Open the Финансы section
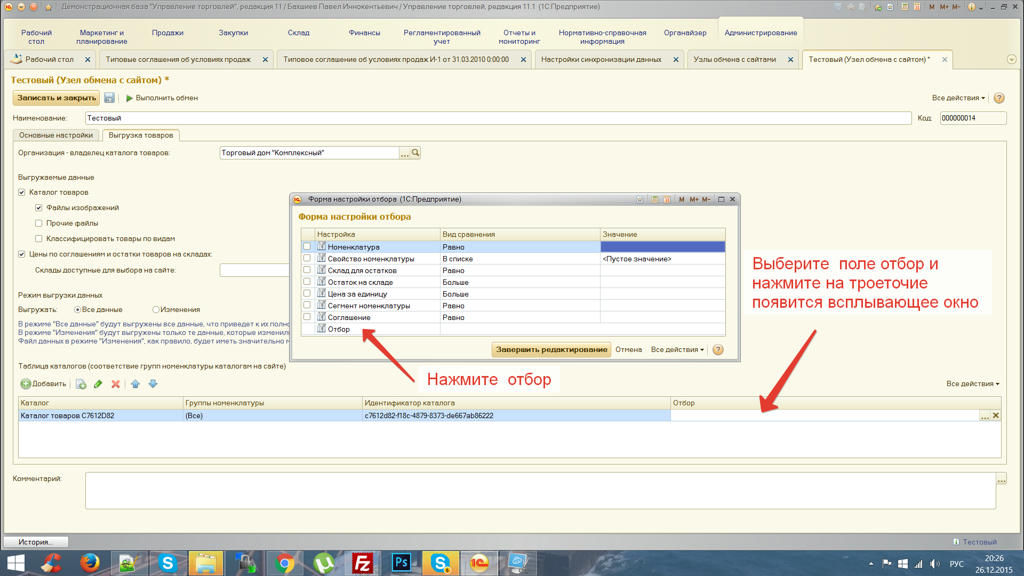The image size is (1024, 576). coord(364,33)
